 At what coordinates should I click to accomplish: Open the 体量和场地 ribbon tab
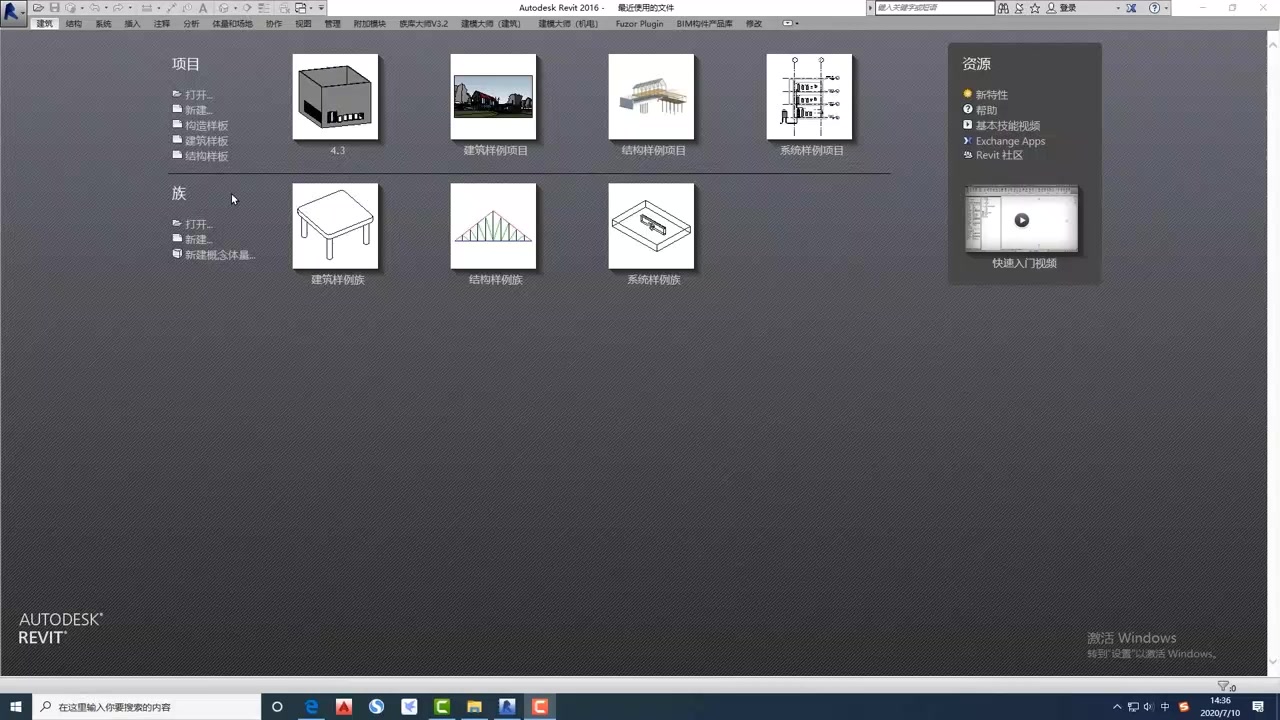click(x=232, y=23)
